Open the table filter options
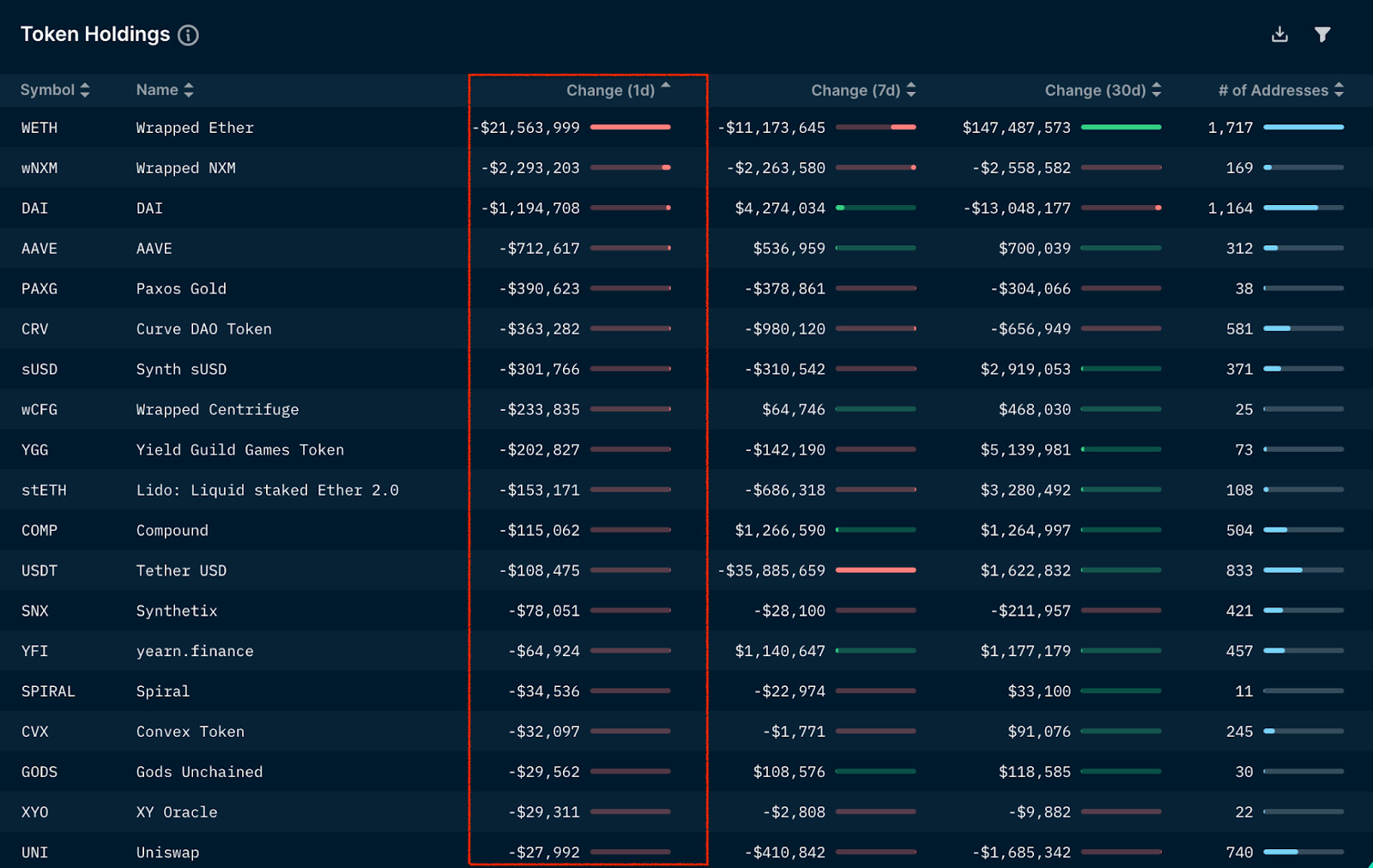The image size is (1373, 868). (1322, 34)
